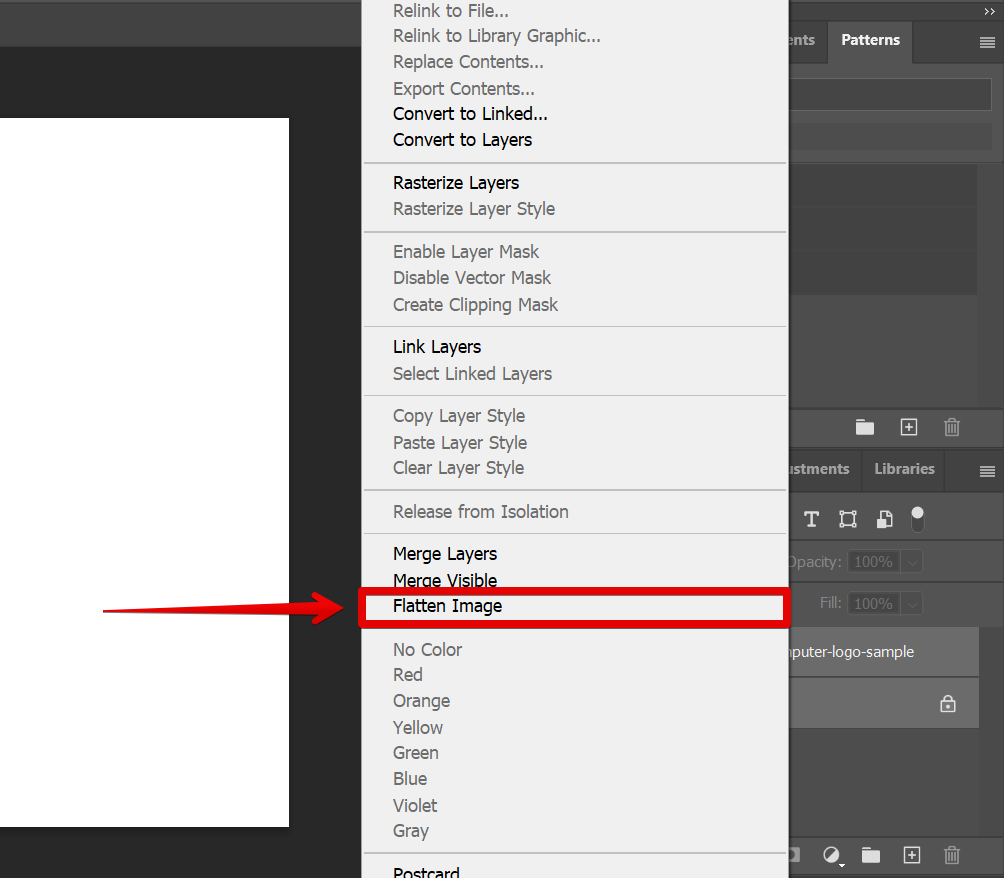Switch to the Libraries tab
Image resolution: width=1004 pixels, height=878 pixels.
point(904,469)
